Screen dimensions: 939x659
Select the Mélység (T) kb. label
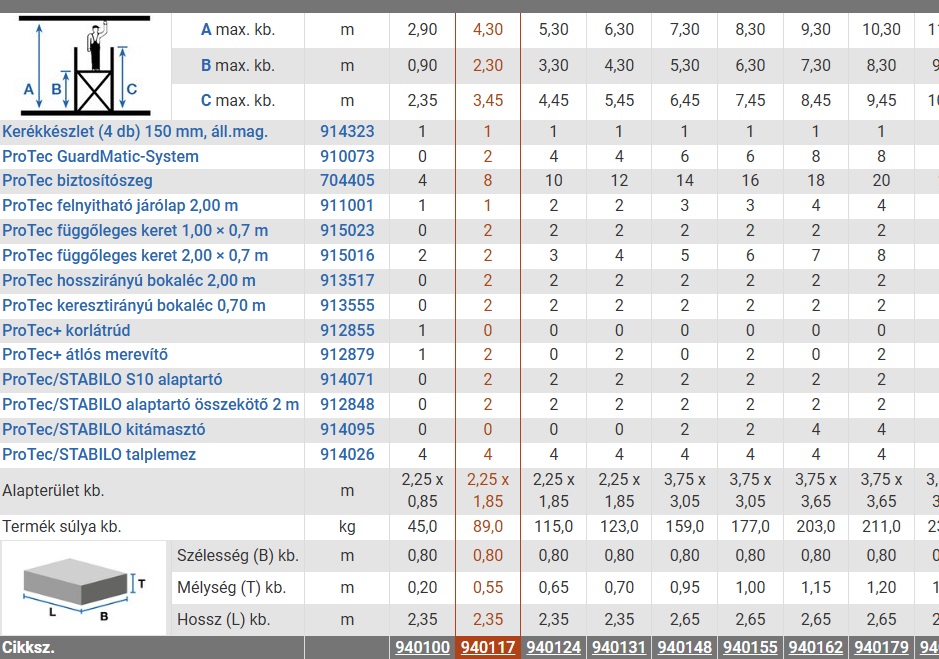tap(231, 588)
